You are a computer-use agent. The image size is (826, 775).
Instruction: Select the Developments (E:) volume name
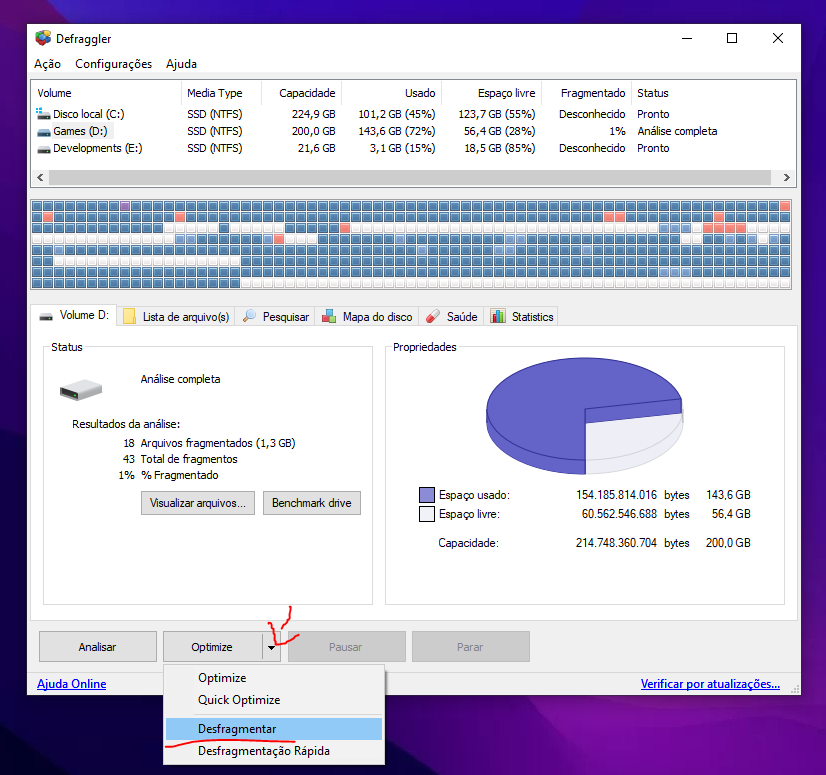(97, 149)
